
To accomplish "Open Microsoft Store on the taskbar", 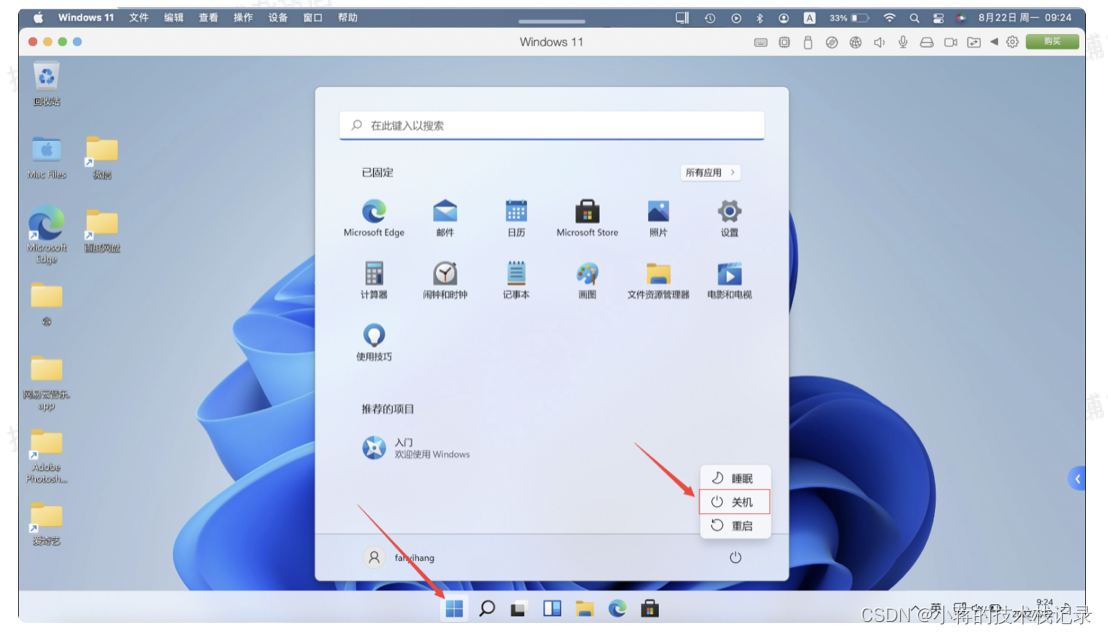I will coord(650,609).
